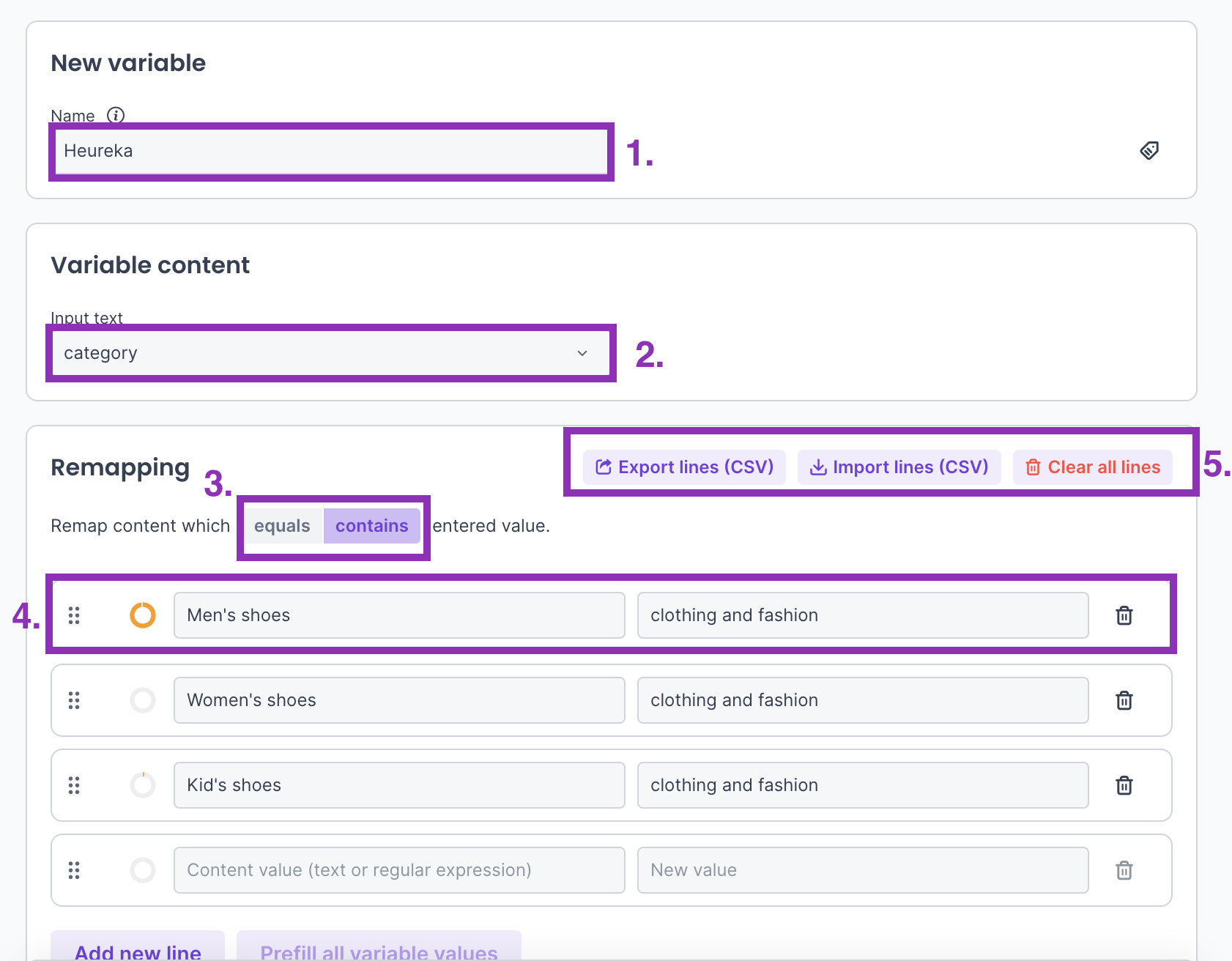Clear all remapping lines
This screenshot has width=1232, height=961.
[1092, 467]
